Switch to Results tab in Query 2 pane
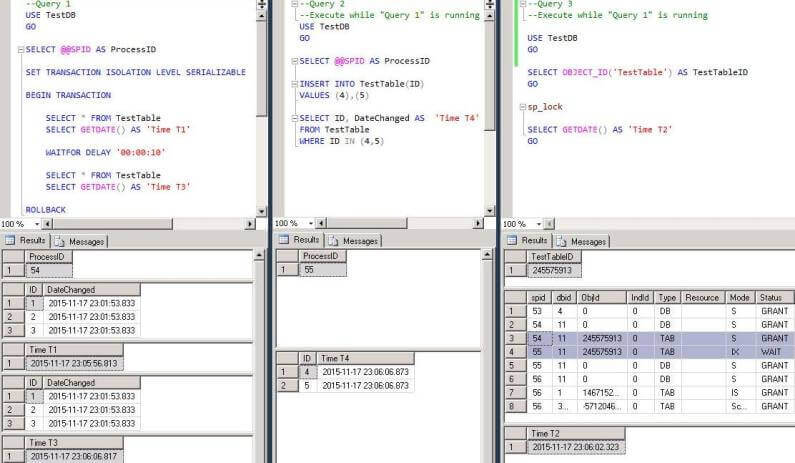The height and width of the screenshot is (463, 795). click(x=299, y=240)
